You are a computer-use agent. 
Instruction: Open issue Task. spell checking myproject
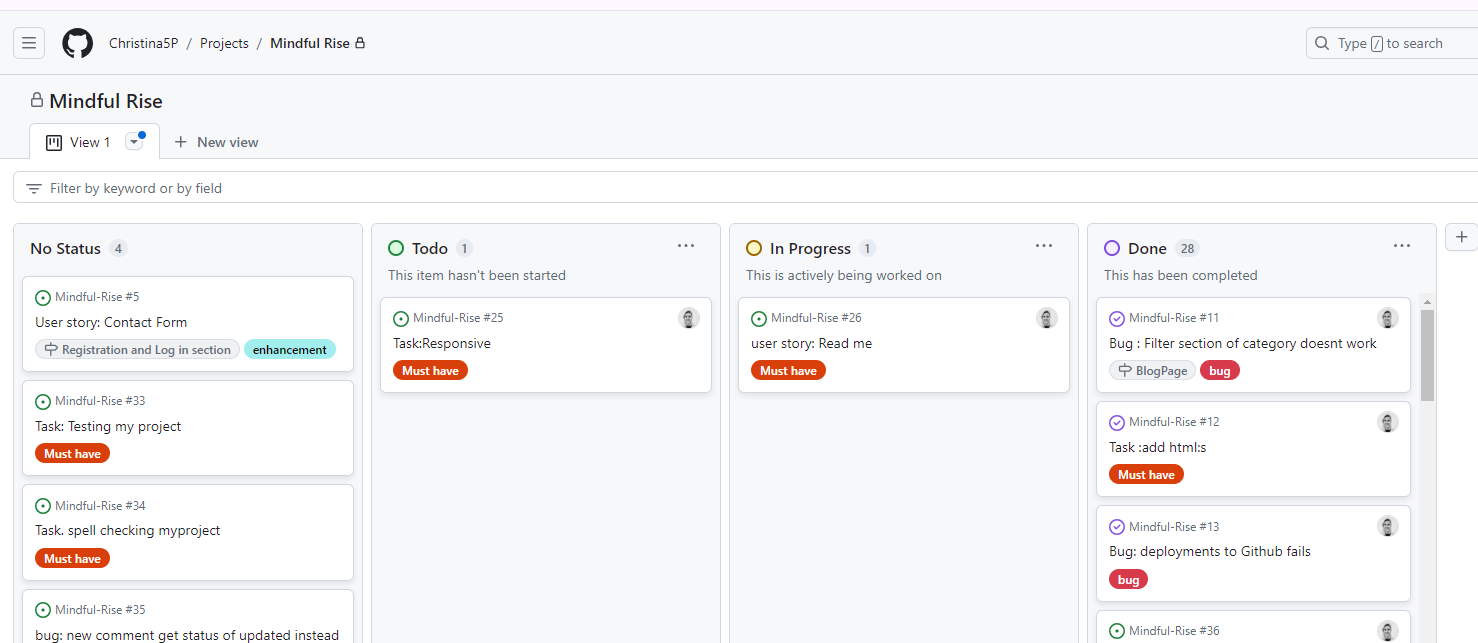[127, 530]
